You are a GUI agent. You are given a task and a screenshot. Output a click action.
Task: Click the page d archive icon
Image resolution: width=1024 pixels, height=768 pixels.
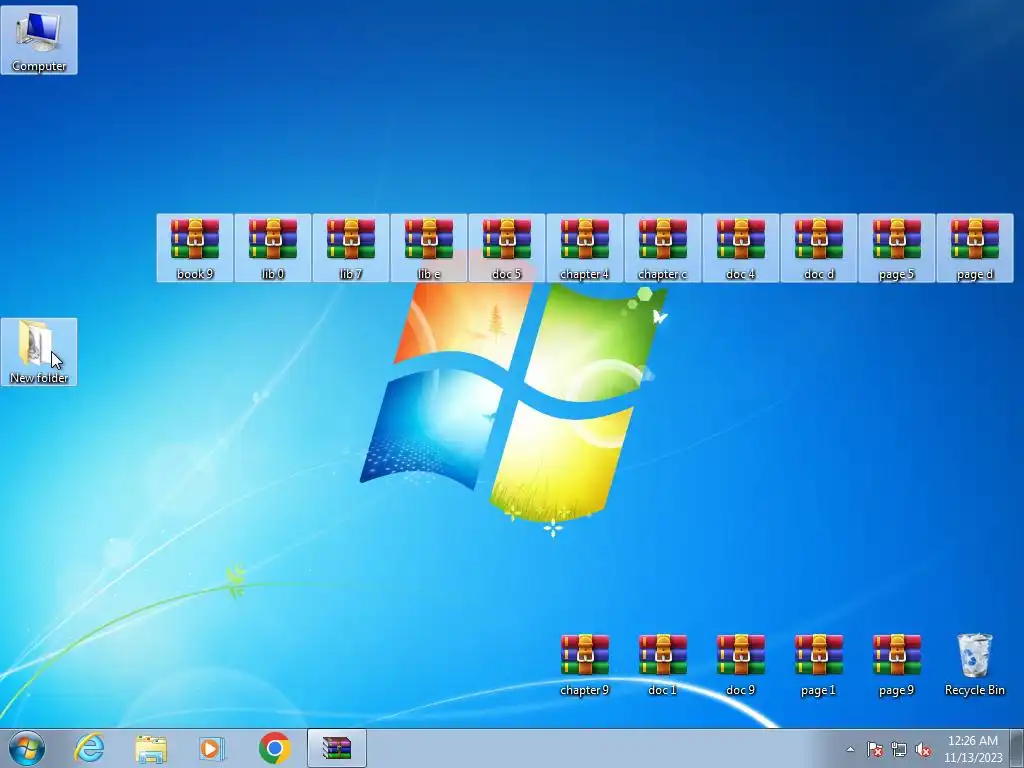pyautogui.click(x=974, y=248)
